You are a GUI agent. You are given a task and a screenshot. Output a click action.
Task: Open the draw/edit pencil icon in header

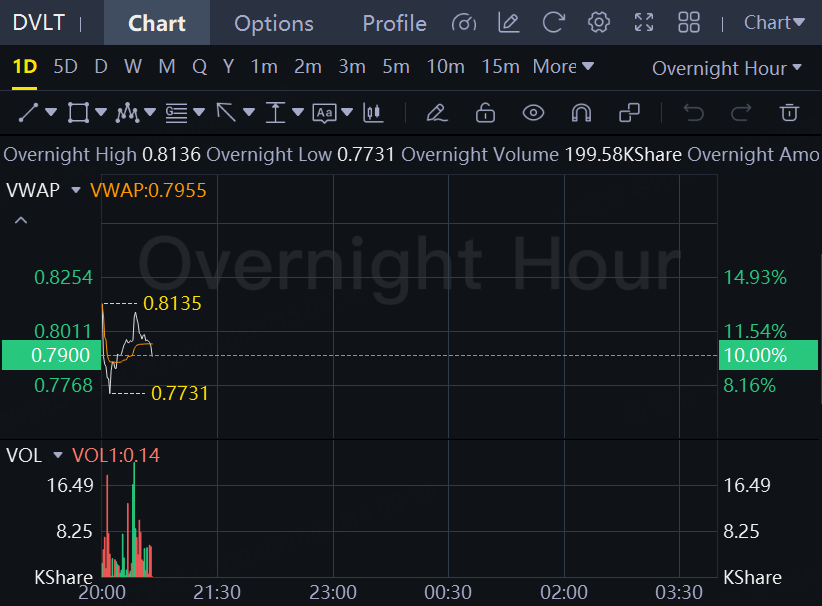(x=509, y=23)
